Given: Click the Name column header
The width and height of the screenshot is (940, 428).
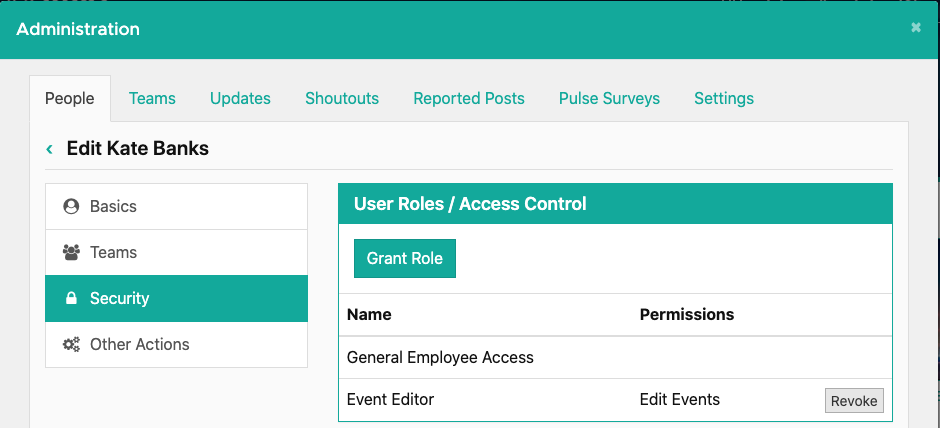Looking at the screenshot, I should click(x=369, y=314).
